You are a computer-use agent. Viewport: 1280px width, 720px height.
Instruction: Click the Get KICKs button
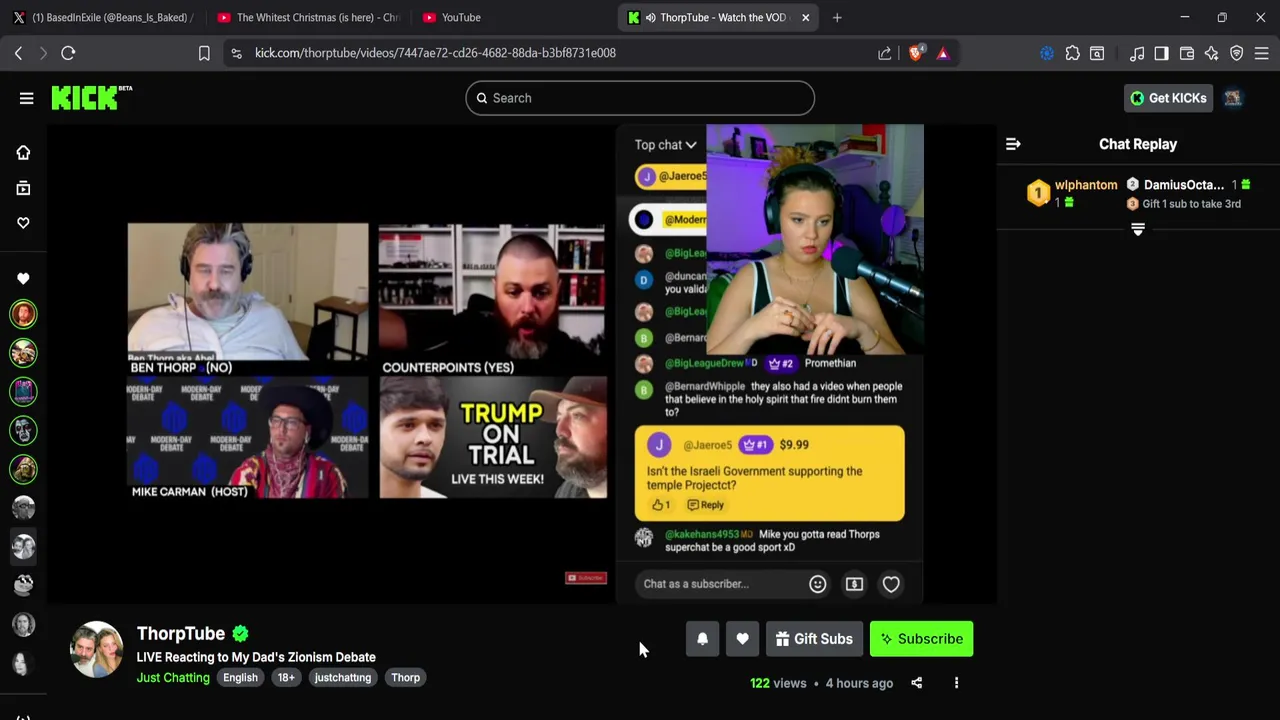[1168, 98]
